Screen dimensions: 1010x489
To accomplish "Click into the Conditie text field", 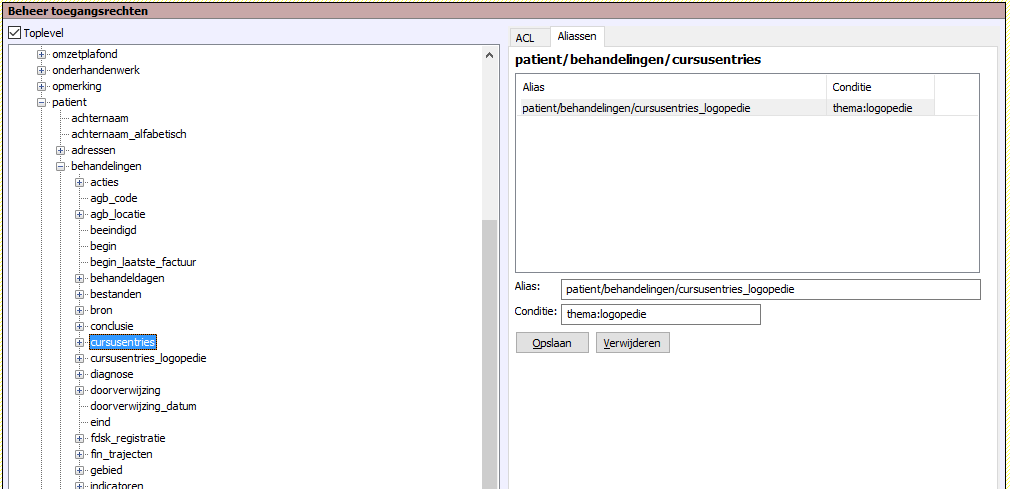I will pos(660,314).
